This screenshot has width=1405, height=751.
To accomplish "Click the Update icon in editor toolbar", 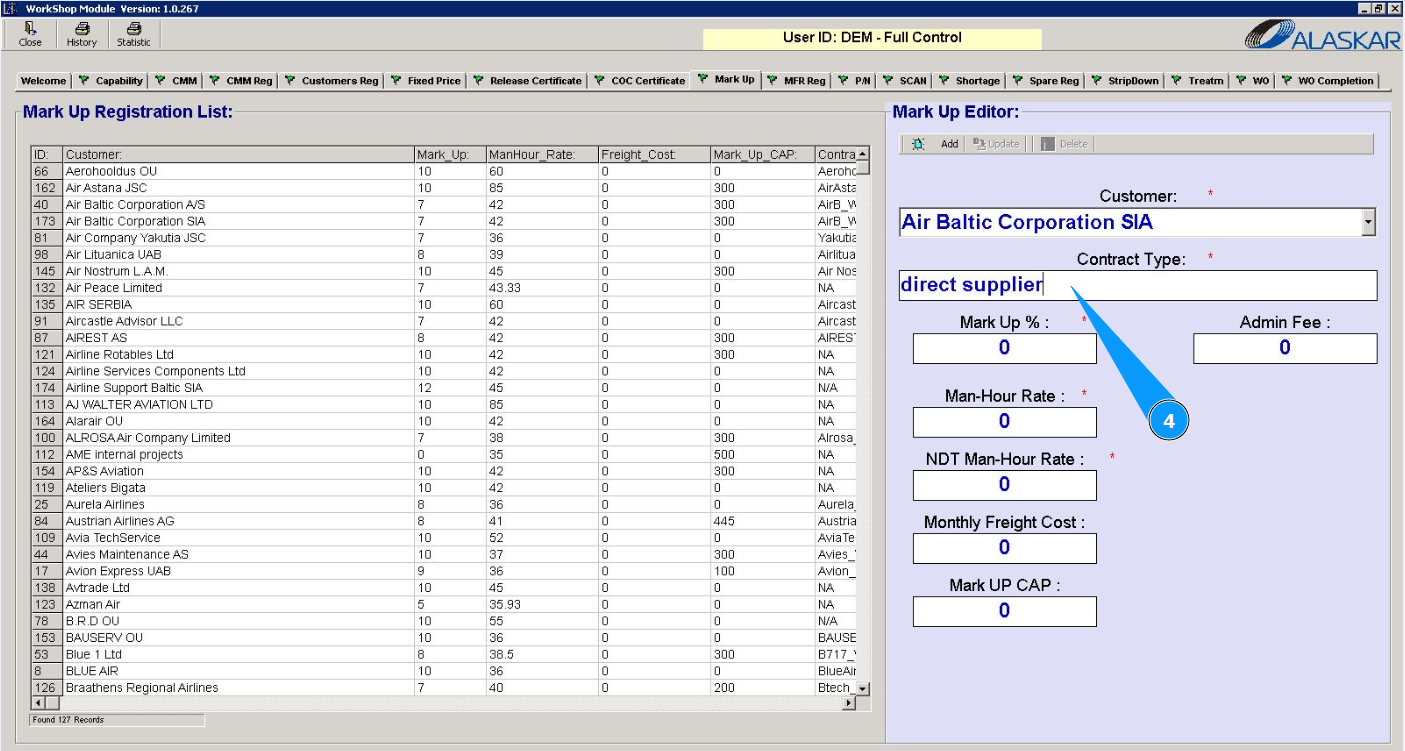I will (x=979, y=144).
